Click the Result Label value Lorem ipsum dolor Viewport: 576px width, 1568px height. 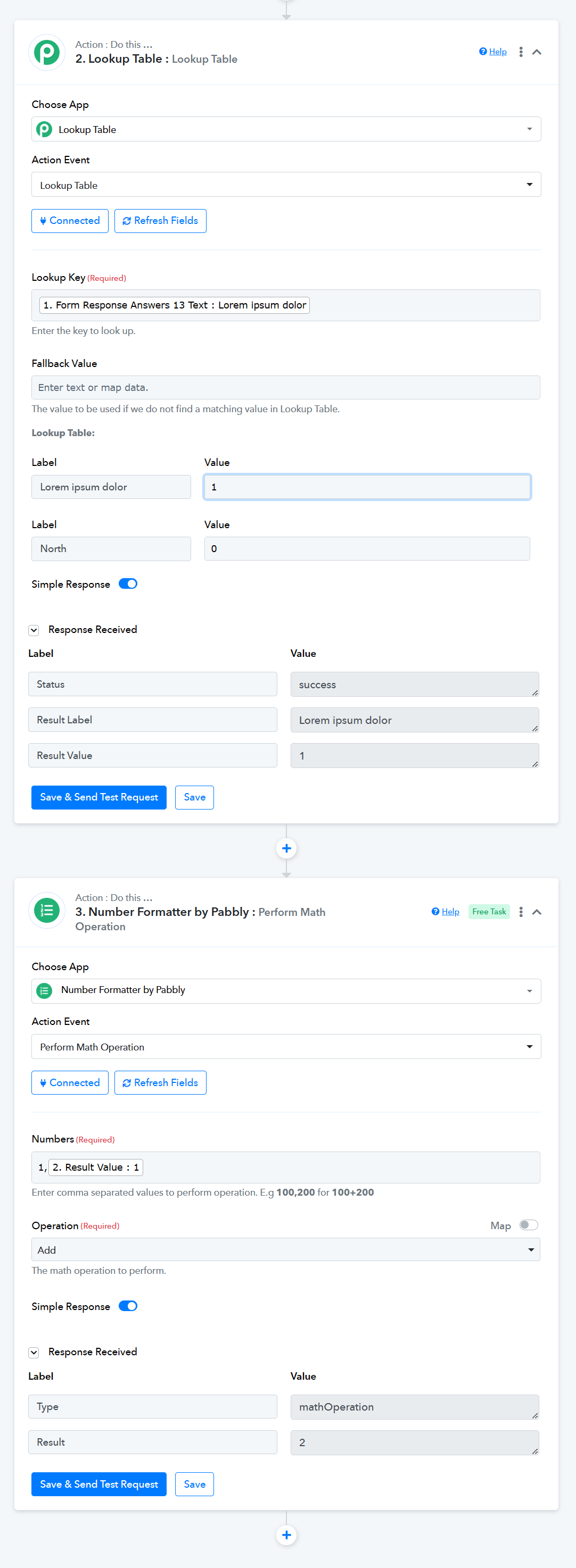(x=415, y=720)
